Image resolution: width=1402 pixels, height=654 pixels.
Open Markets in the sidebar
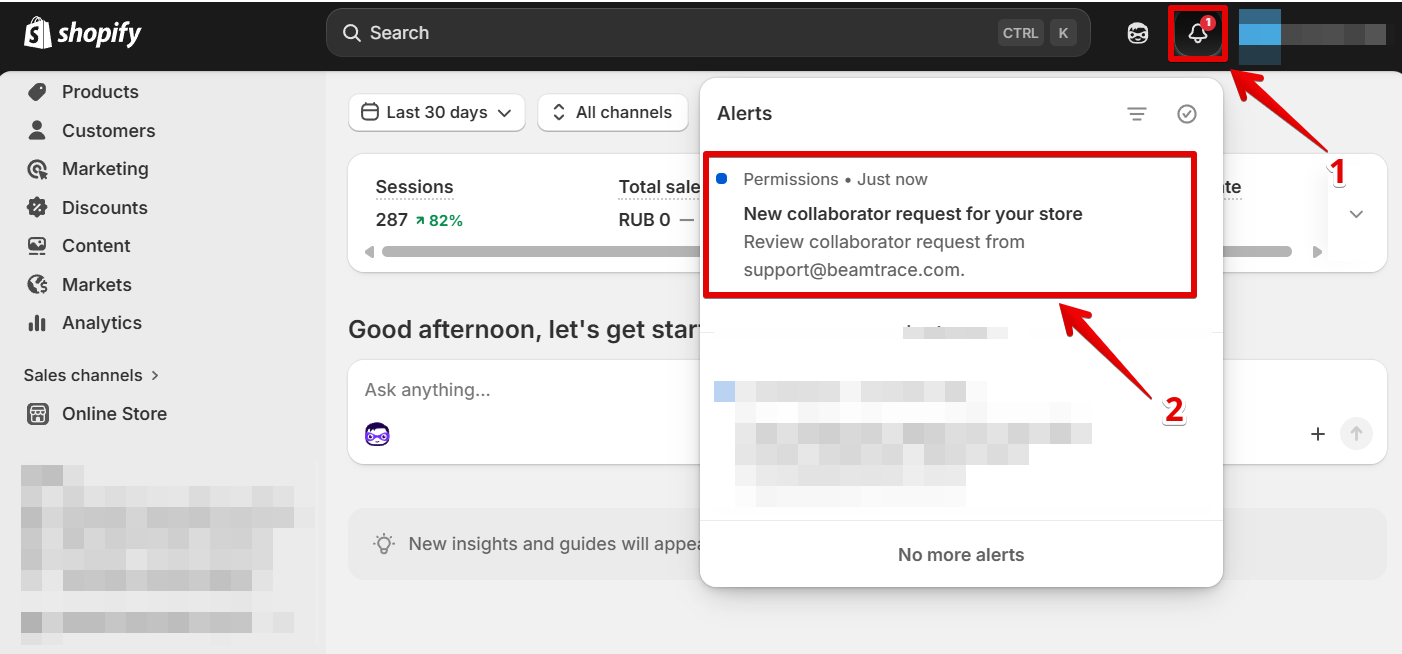(97, 285)
